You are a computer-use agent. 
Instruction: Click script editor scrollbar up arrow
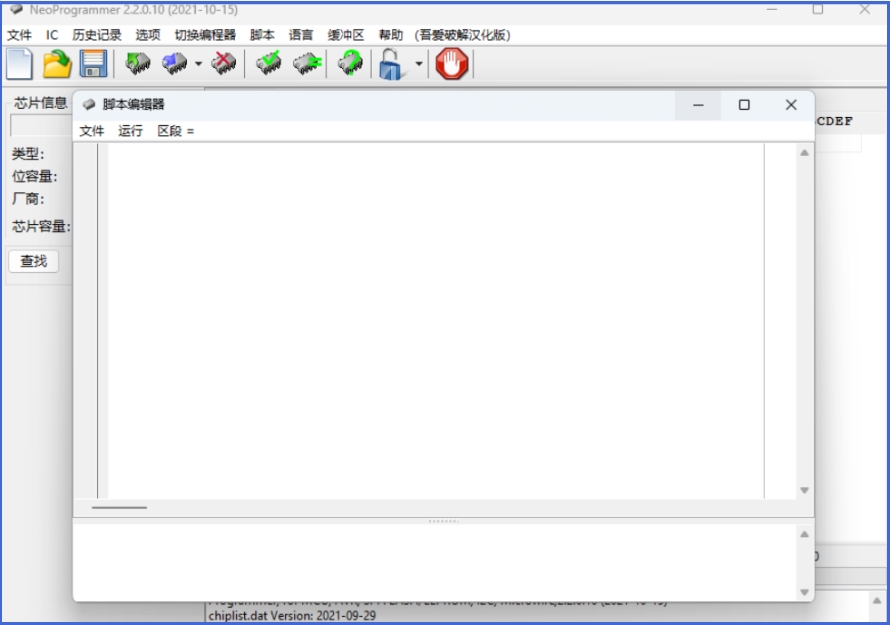804,153
